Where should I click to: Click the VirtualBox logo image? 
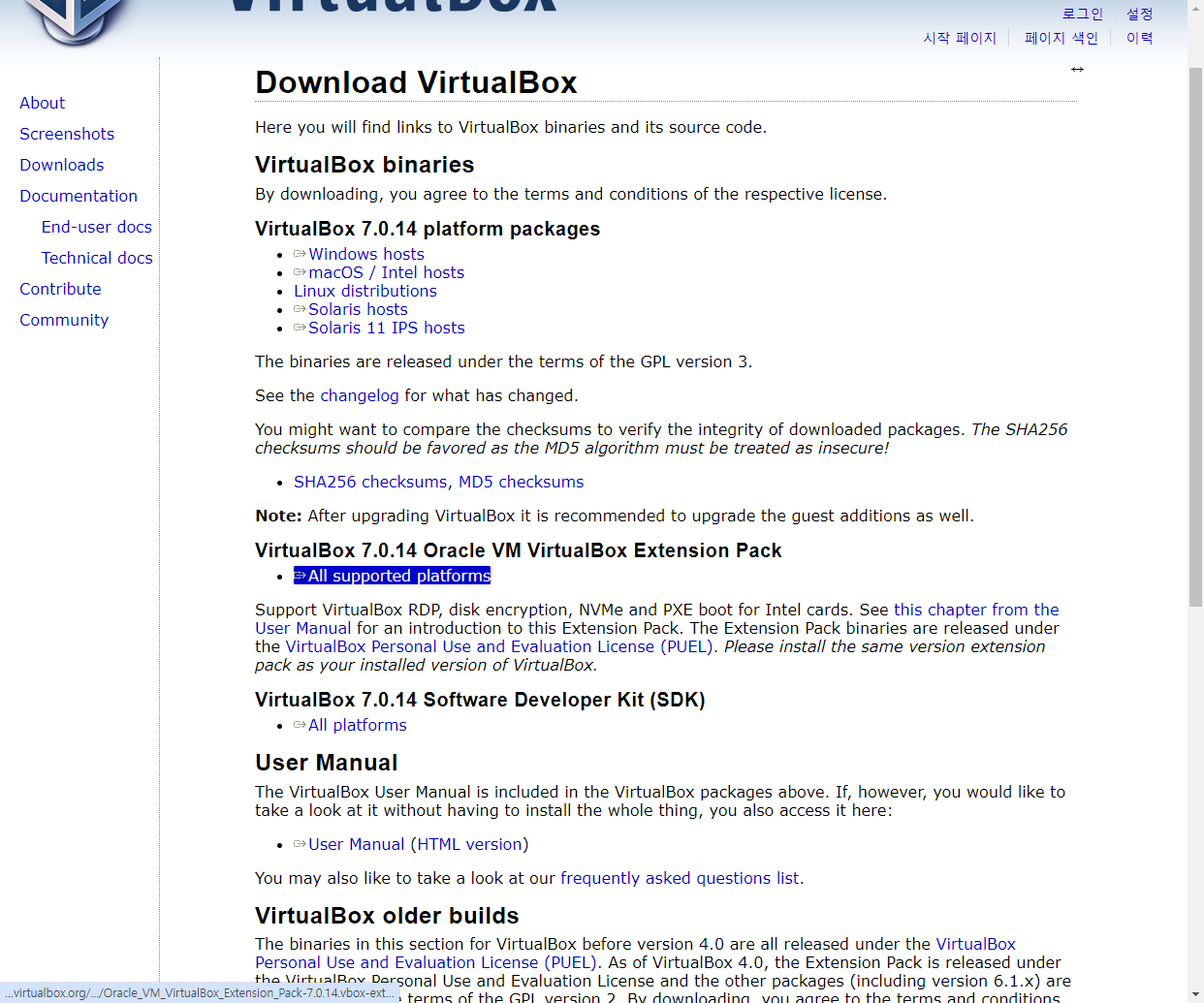[76, 21]
